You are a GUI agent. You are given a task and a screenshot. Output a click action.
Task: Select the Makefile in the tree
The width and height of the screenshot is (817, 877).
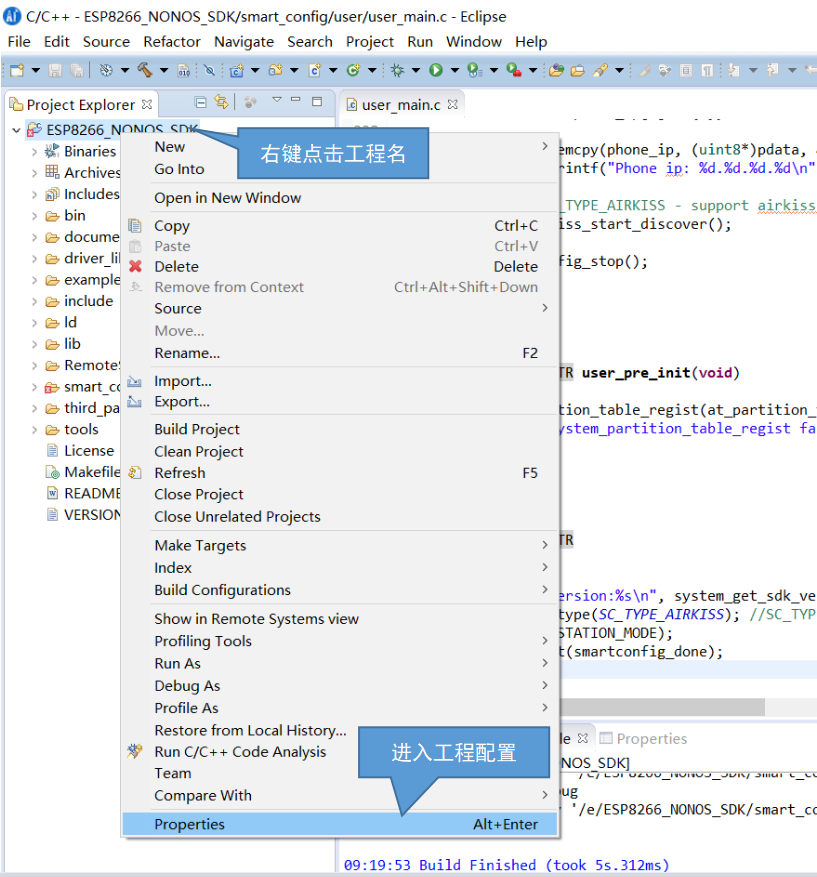tap(83, 472)
